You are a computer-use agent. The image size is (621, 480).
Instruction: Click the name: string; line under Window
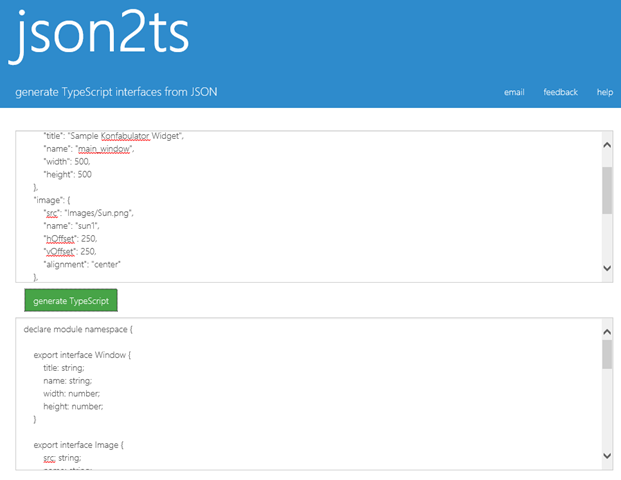pos(67,381)
